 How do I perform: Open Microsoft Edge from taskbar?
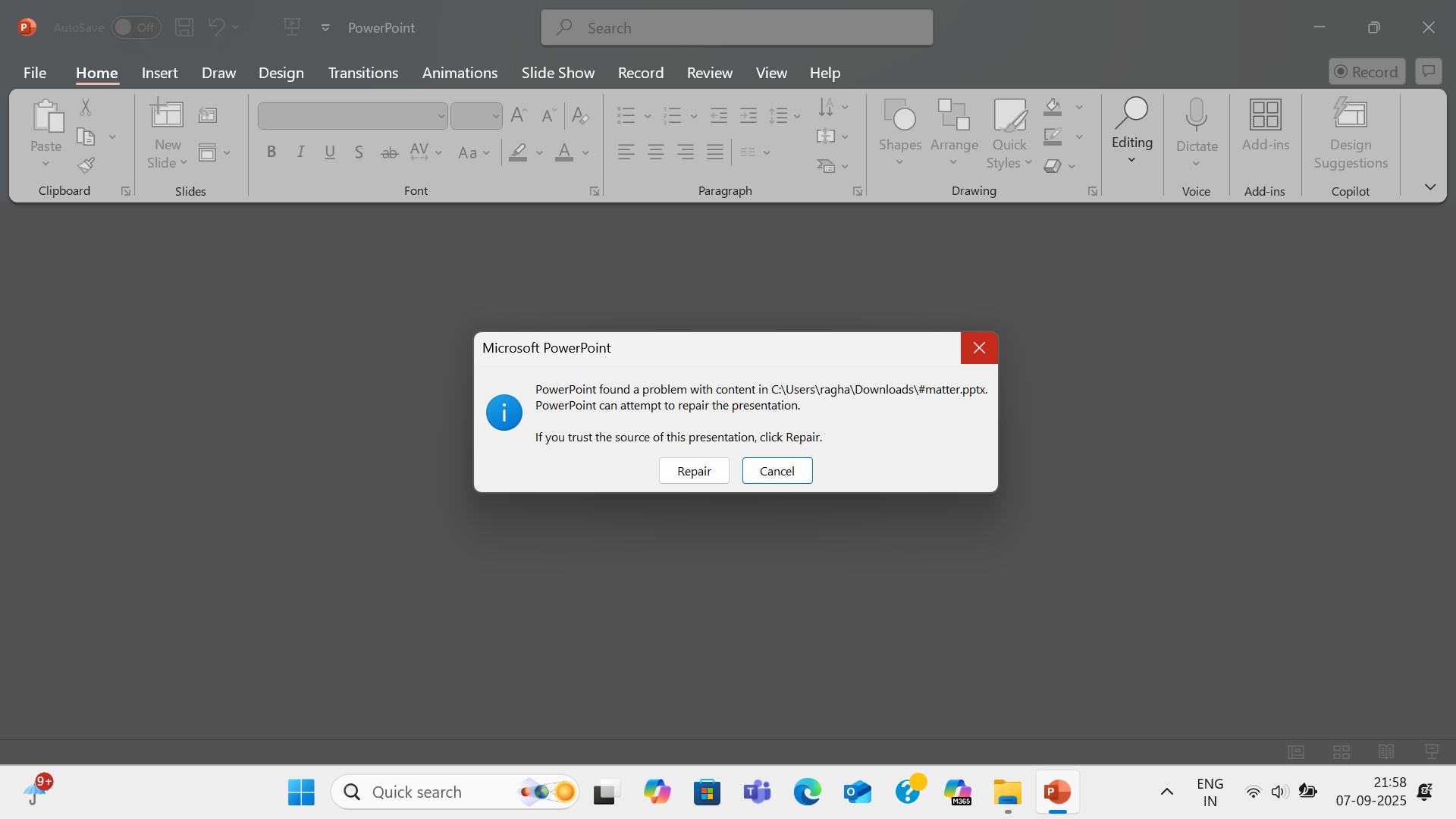click(x=807, y=792)
